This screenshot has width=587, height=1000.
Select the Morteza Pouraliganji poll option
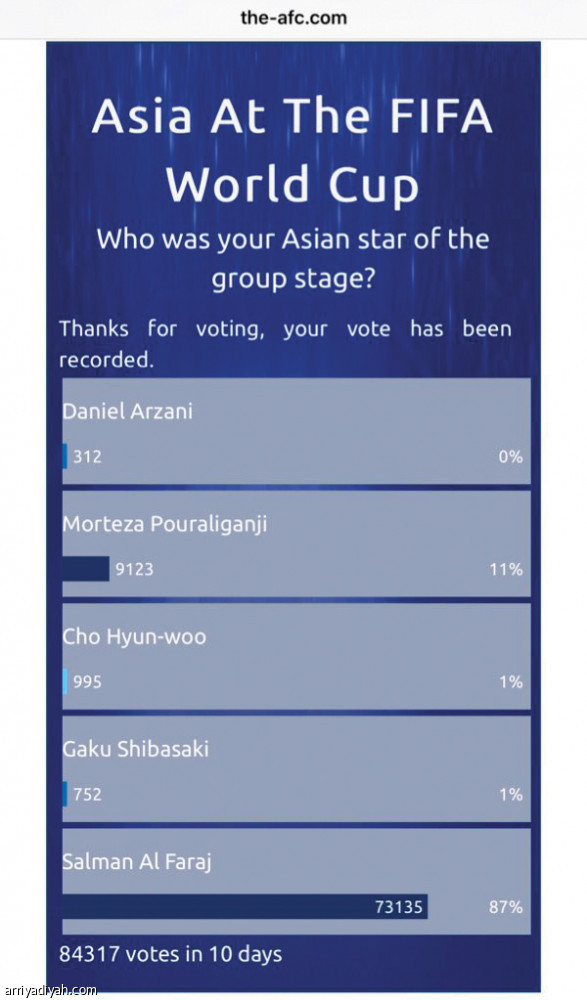click(296, 544)
